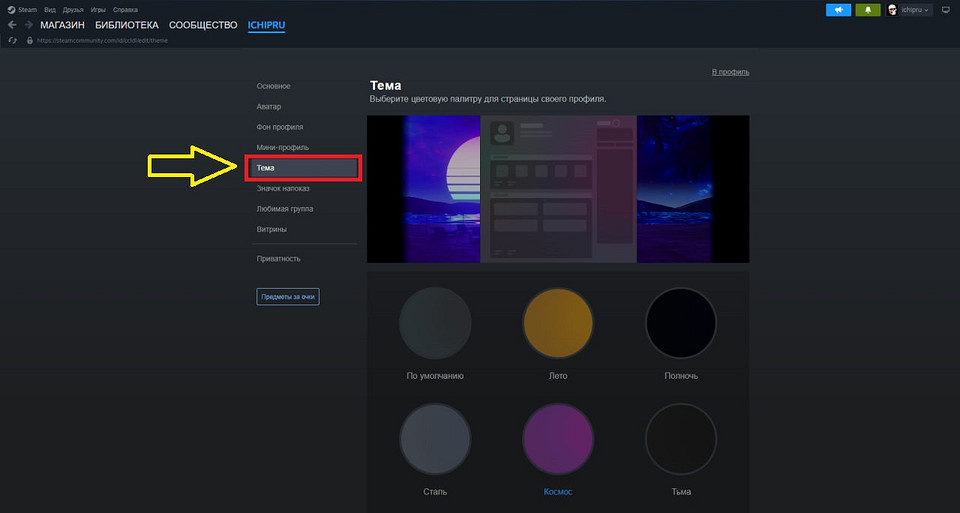
Task: Open the Приватность settings section
Action: (x=278, y=258)
